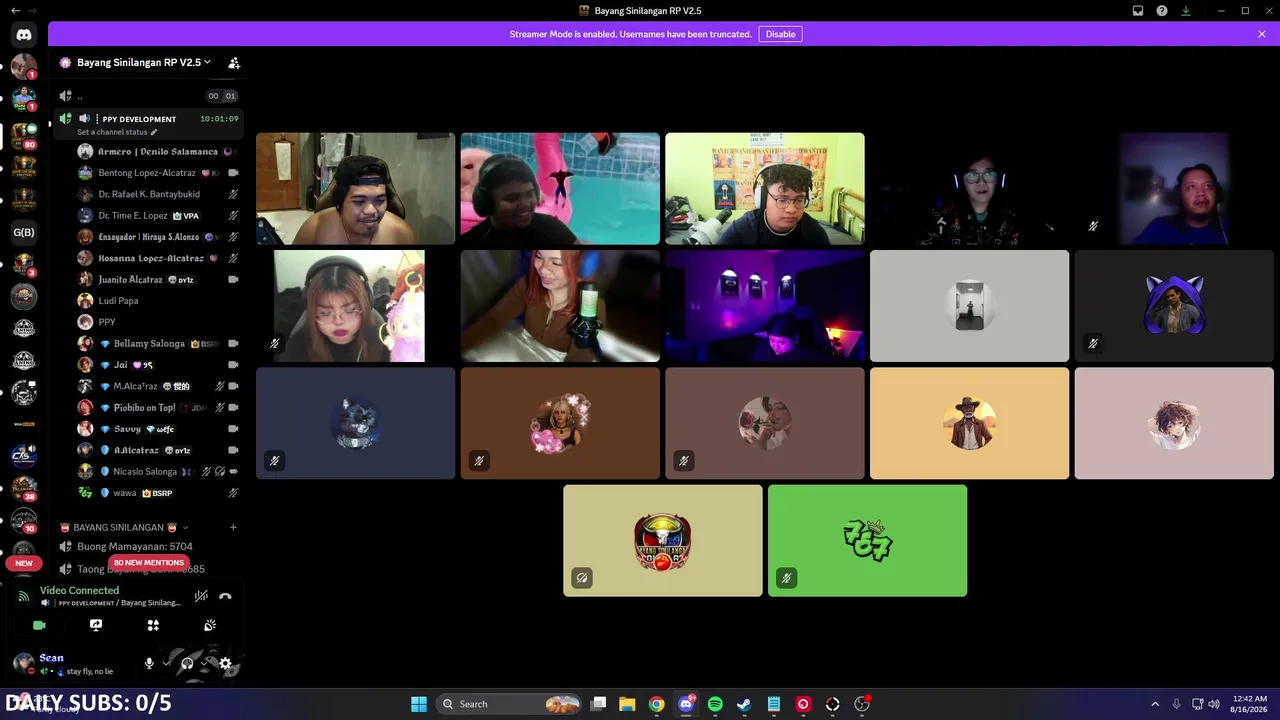The height and width of the screenshot is (720, 1280).
Task: Toggle noise suppression
Action: (x=201, y=596)
